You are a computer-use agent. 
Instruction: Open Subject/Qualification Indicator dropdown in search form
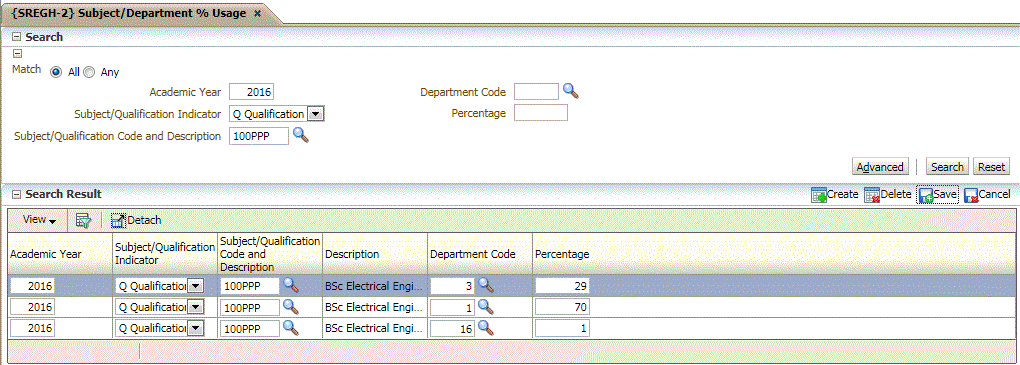pos(315,114)
